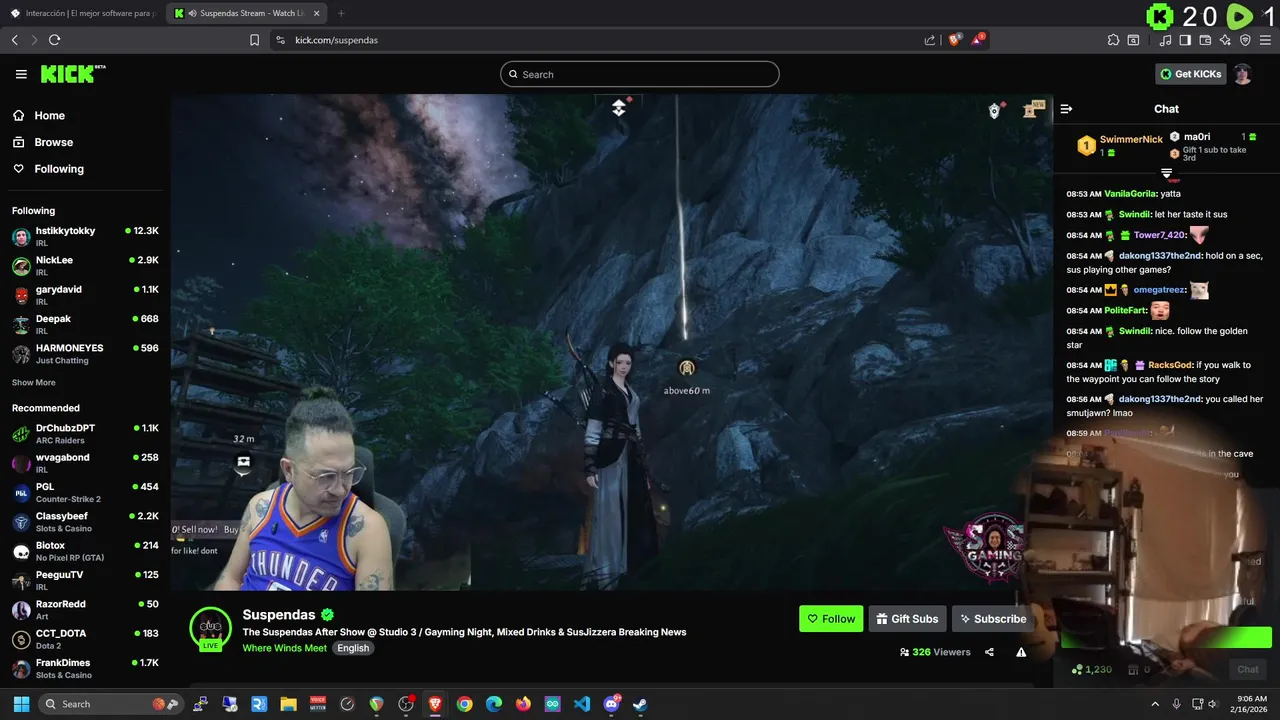Screen dimensions: 1280x720
Task: Click the address bar URL
Action: point(336,40)
